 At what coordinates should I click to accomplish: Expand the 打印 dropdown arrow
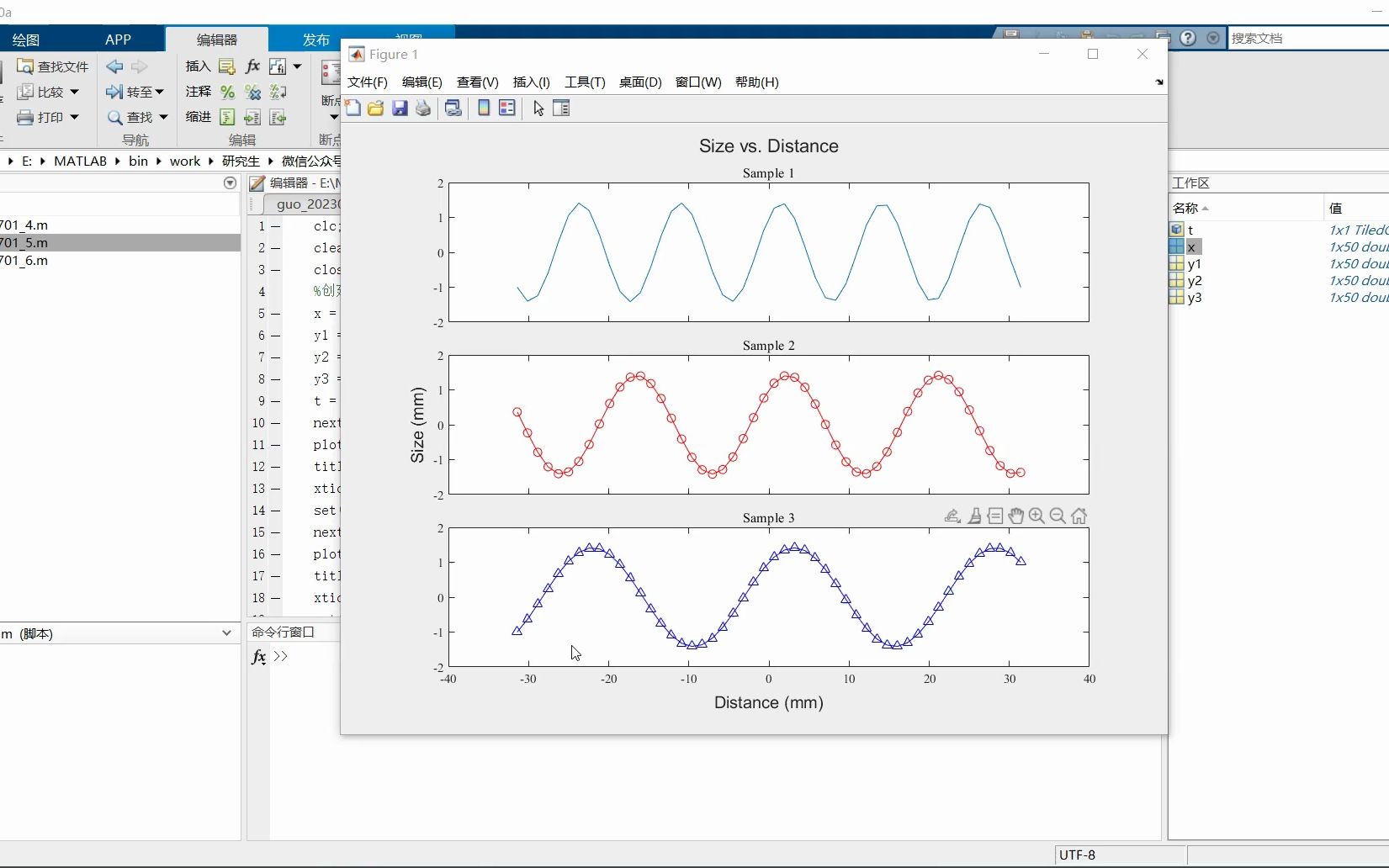tap(75, 117)
